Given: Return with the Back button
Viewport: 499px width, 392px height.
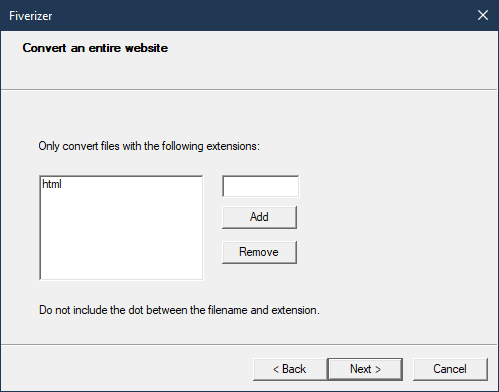Looking at the screenshot, I should 290,369.
